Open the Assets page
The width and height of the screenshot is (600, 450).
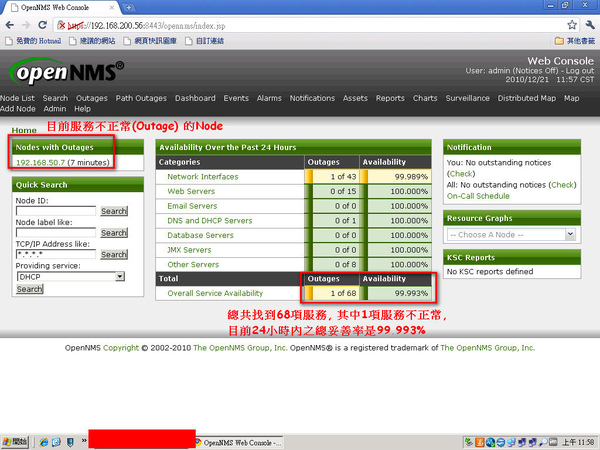tap(355, 98)
